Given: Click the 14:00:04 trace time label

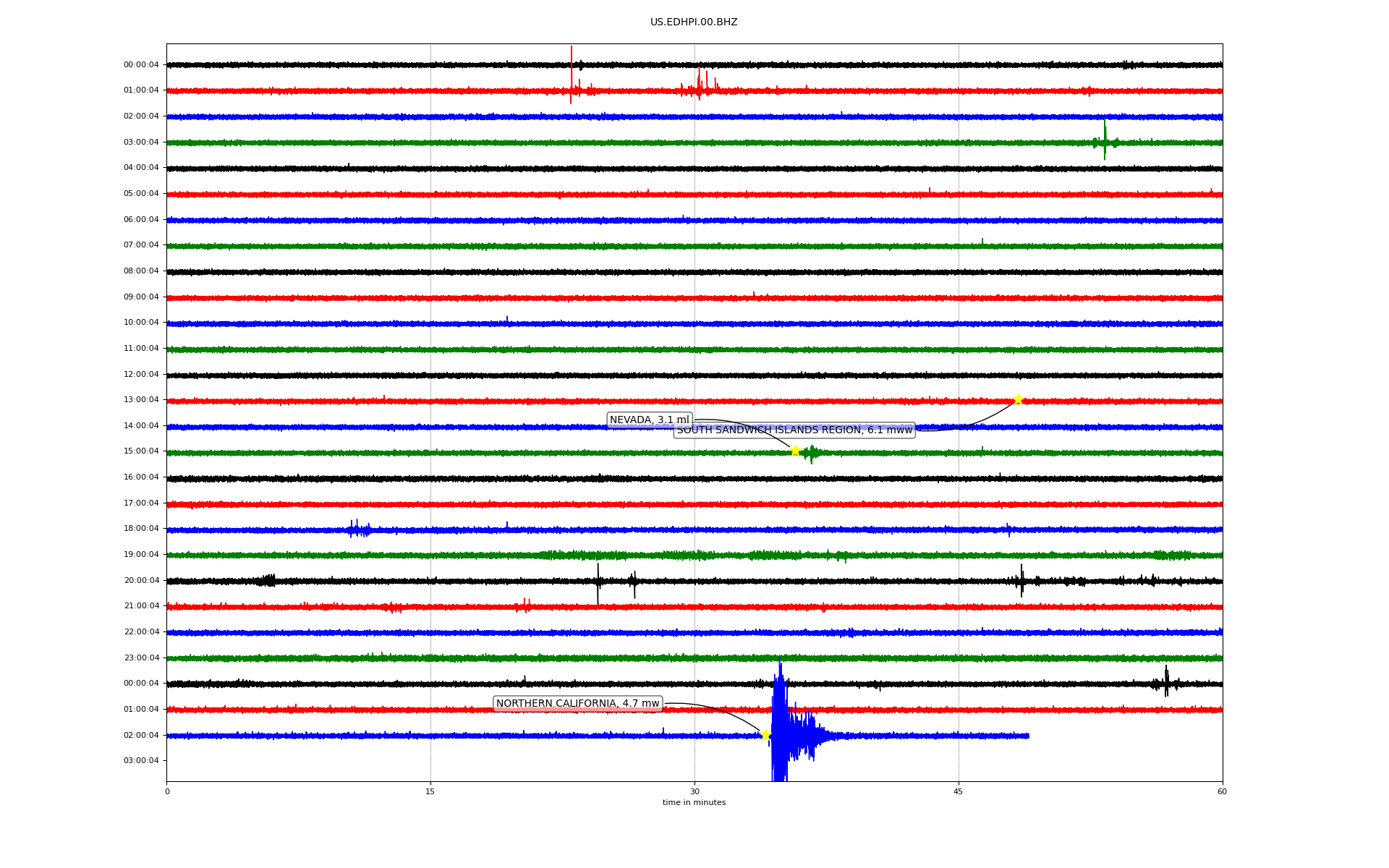Looking at the screenshot, I should [x=141, y=426].
